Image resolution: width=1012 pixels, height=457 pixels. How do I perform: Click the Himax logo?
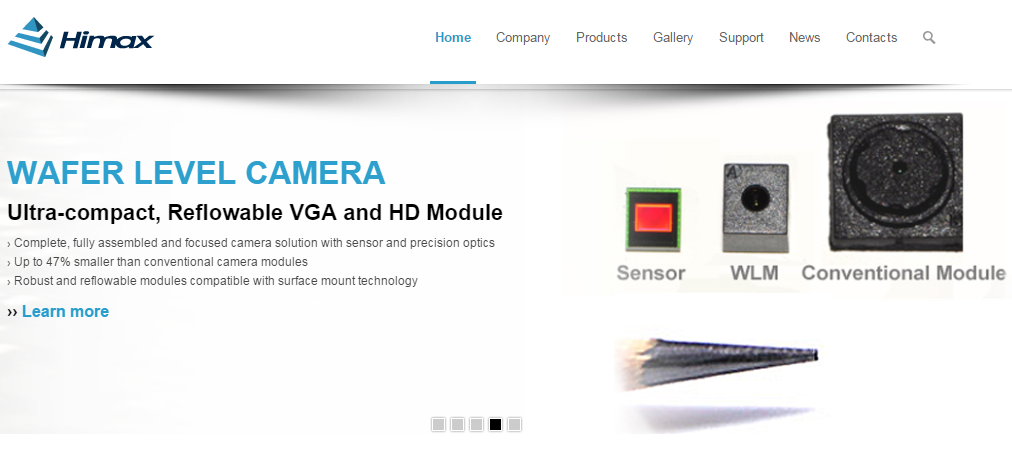[80, 37]
